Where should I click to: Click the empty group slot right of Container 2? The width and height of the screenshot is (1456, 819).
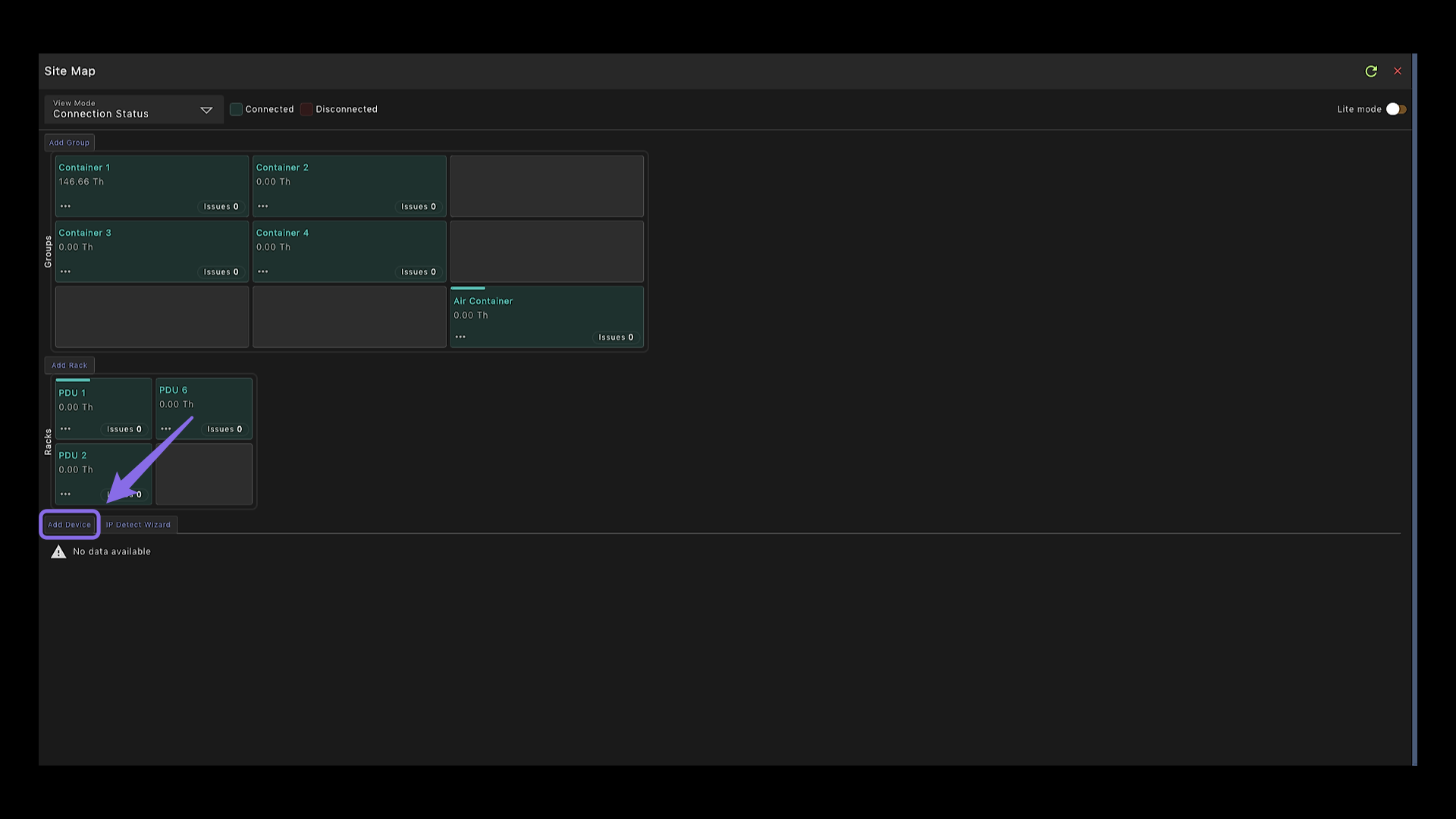pyautogui.click(x=547, y=187)
